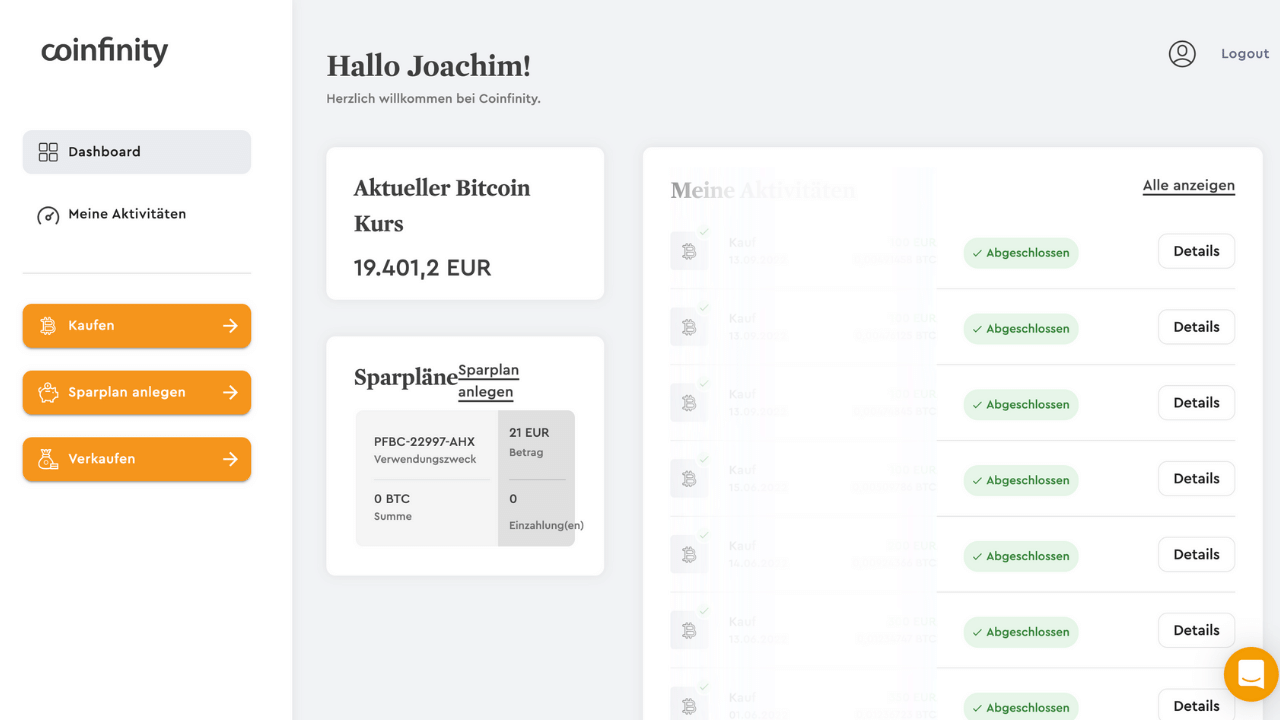1280x720 pixels.
Task: Open the user profile icon next to Logout
Action: pos(1182,54)
